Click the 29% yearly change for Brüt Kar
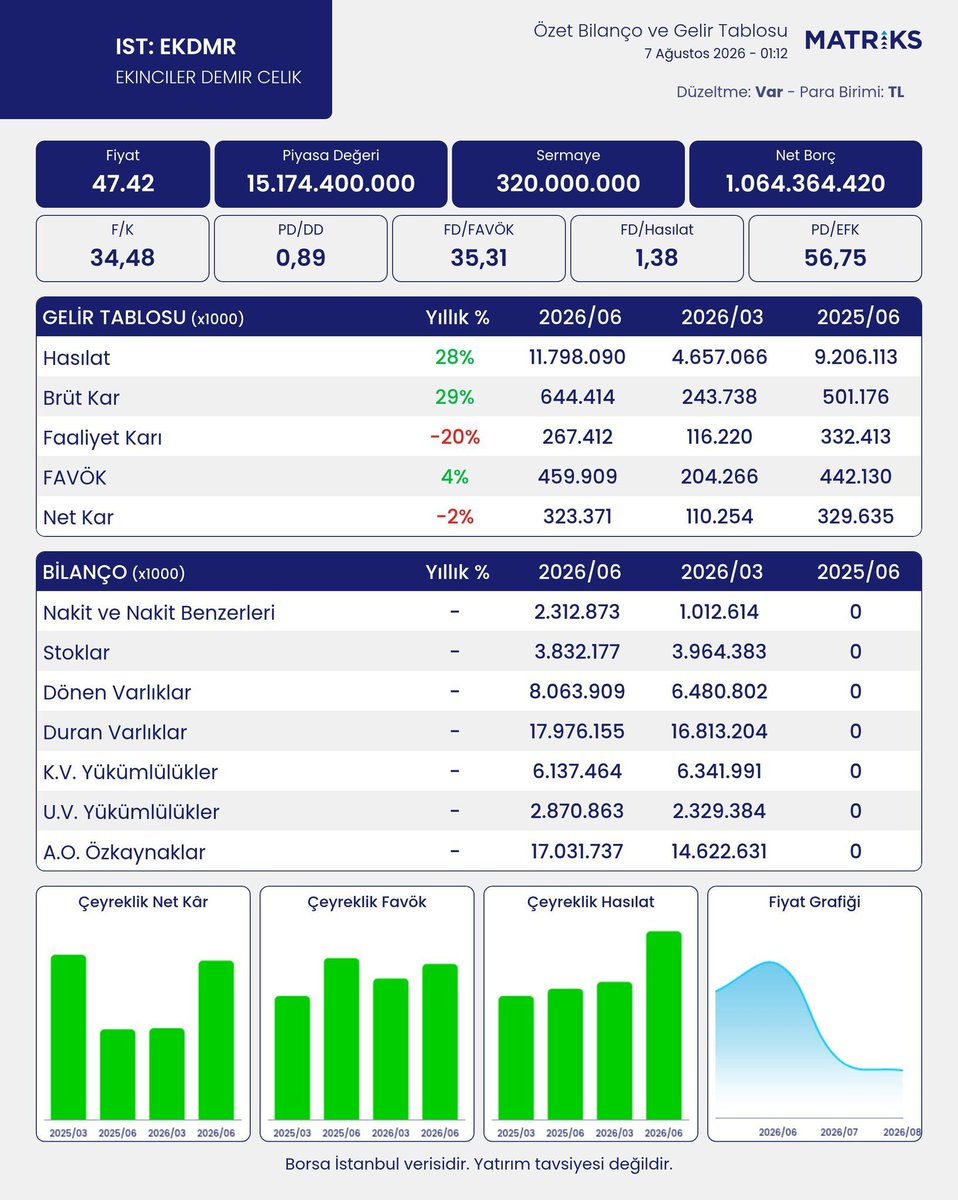Screen dimensions: 958x1200 (x=454, y=397)
